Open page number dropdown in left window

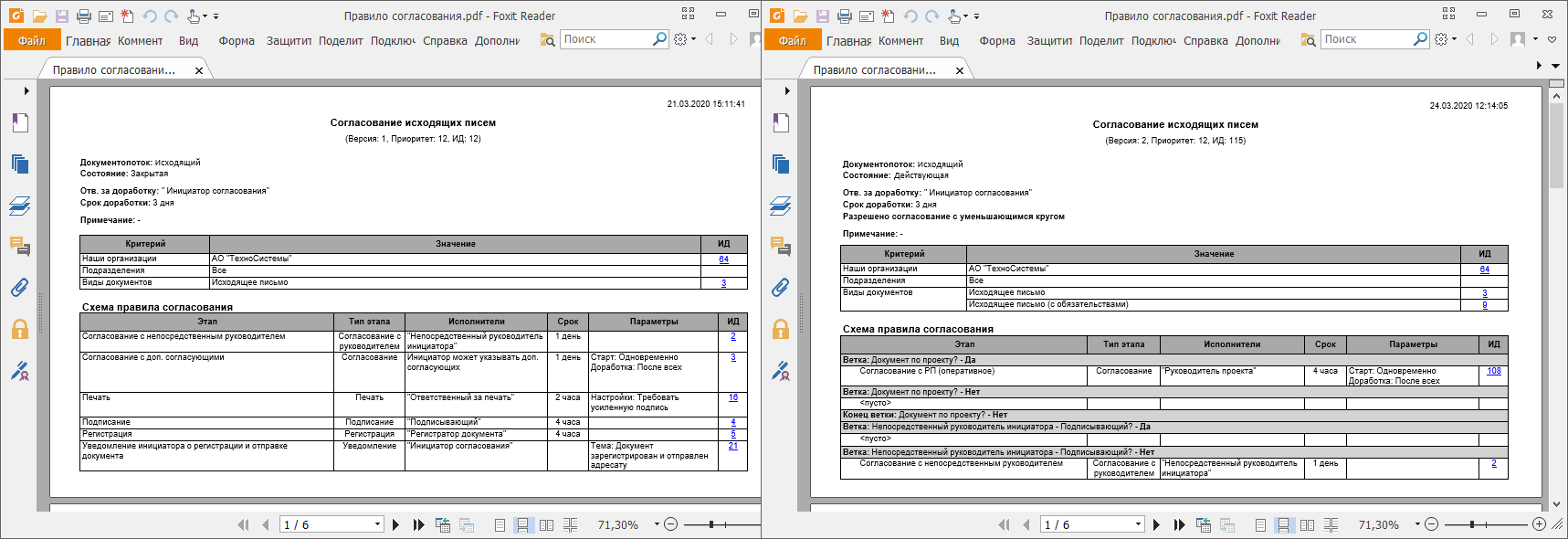(377, 524)
